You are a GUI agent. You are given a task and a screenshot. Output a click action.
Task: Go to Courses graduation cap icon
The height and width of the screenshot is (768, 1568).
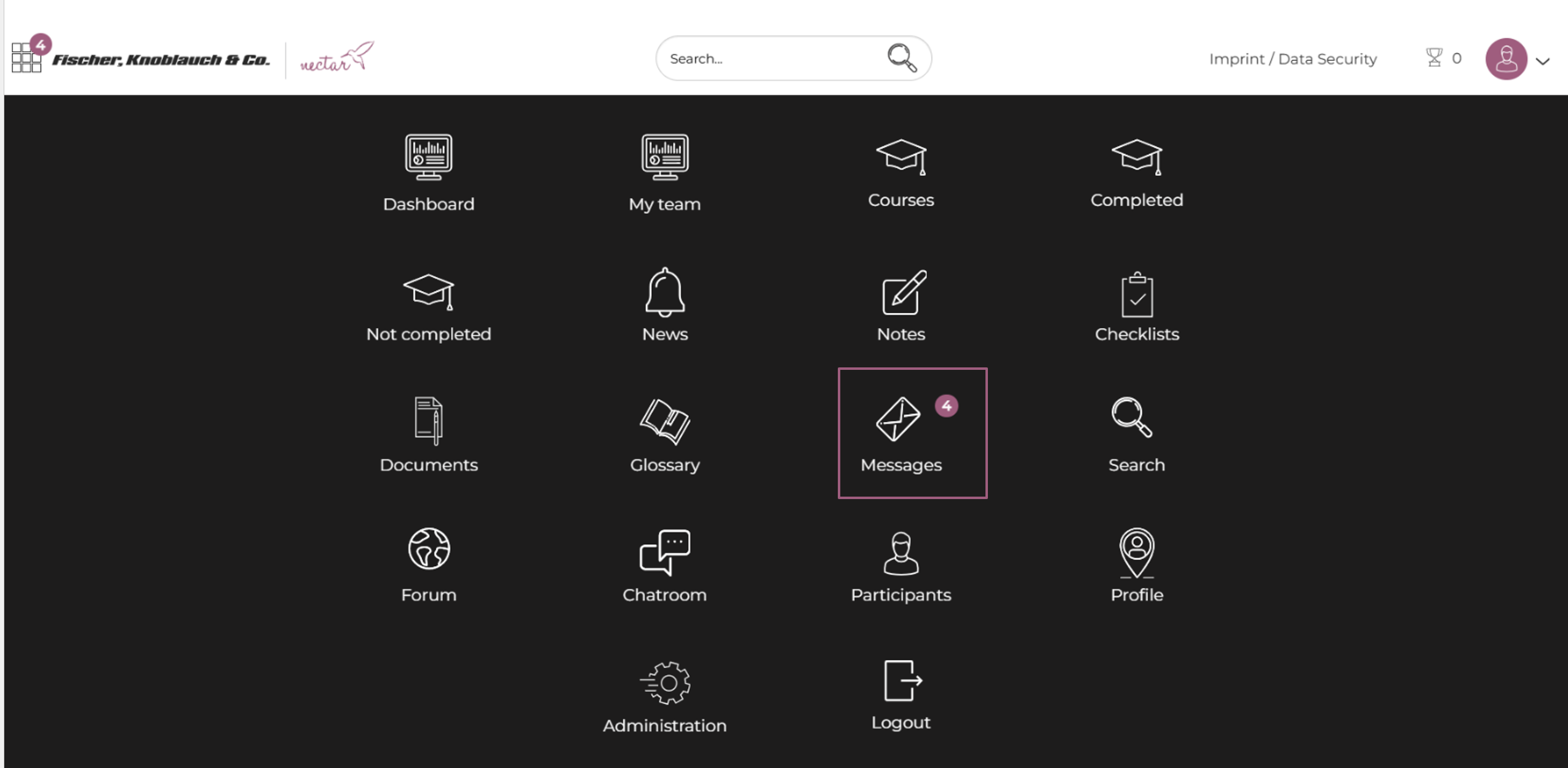901,157
